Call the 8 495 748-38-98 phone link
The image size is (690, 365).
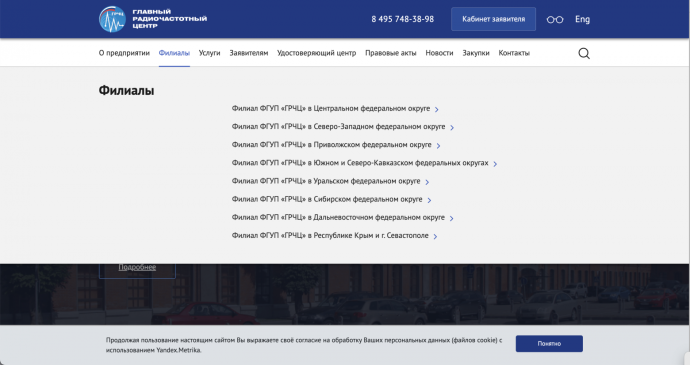click(403, 19)
